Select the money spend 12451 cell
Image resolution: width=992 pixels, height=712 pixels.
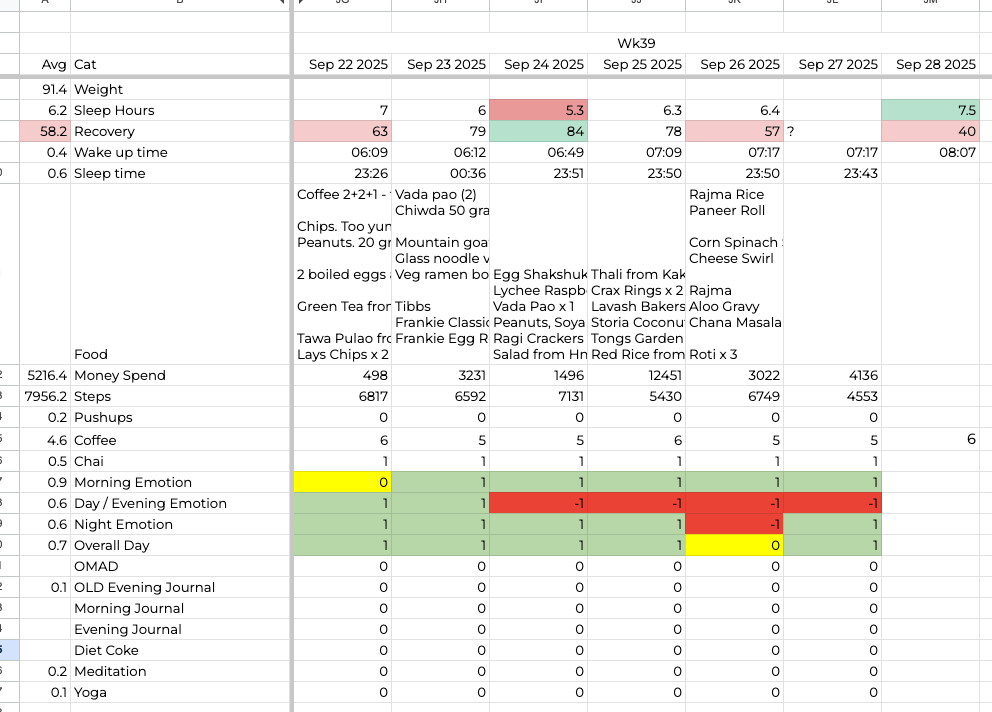pyautogui.click(x=636, y=375)
